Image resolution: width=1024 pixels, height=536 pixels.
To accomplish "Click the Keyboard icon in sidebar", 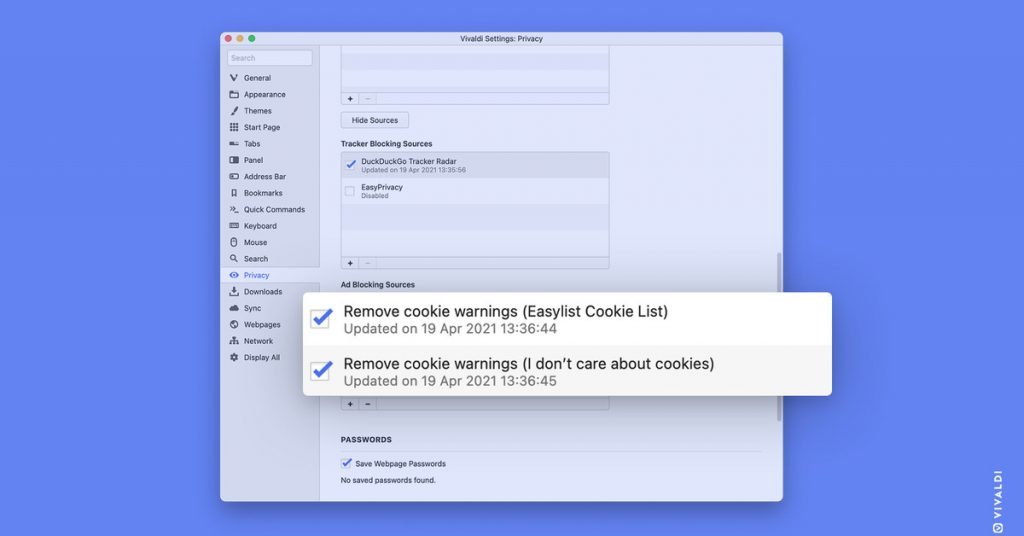I will point(234,226).
